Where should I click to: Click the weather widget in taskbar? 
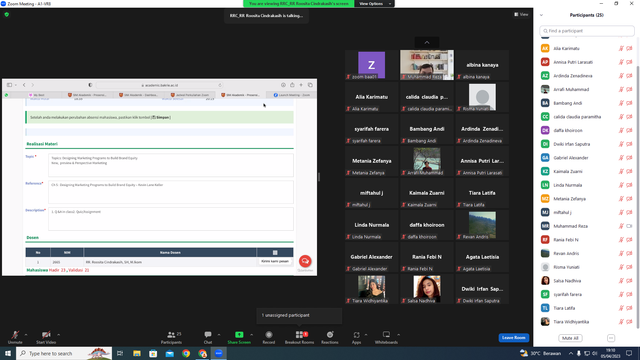[x=540, y=353]
